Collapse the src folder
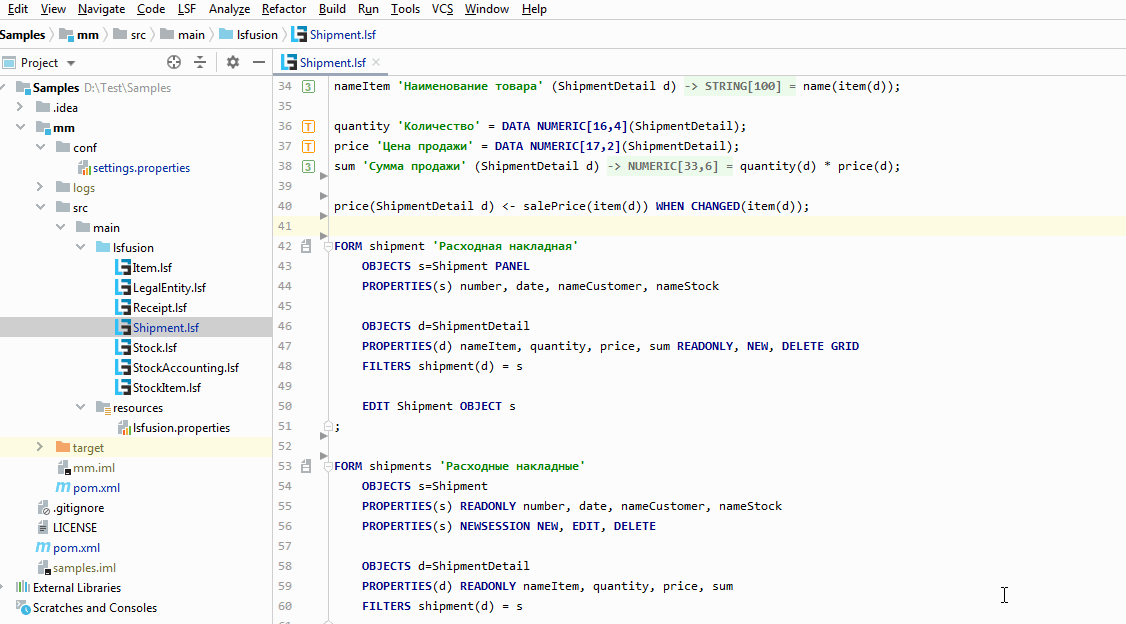1126x624 pixels. tap(40, 208)
